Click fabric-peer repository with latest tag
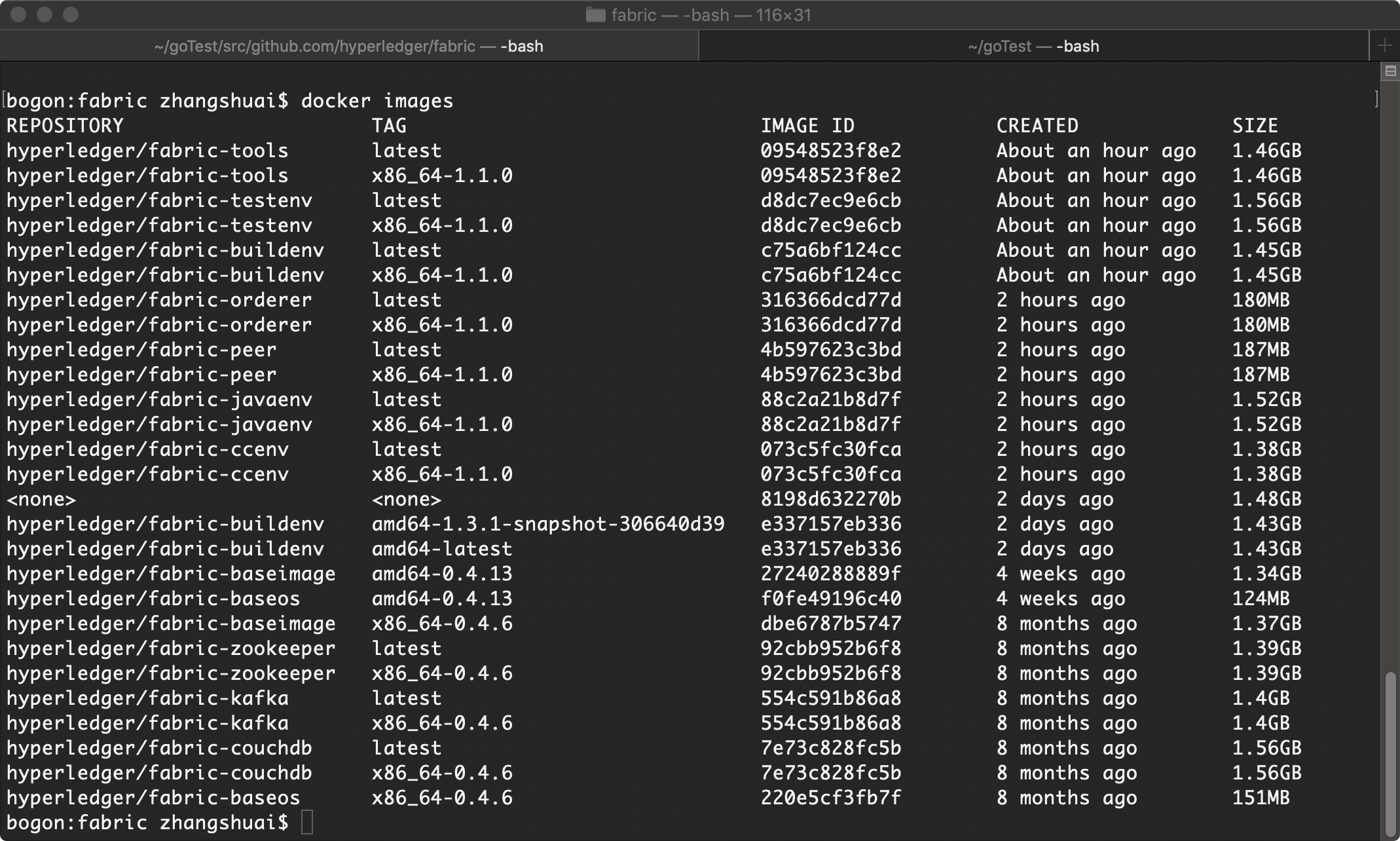The height and width of the screenshot is (841, 1400). point(141,350)
